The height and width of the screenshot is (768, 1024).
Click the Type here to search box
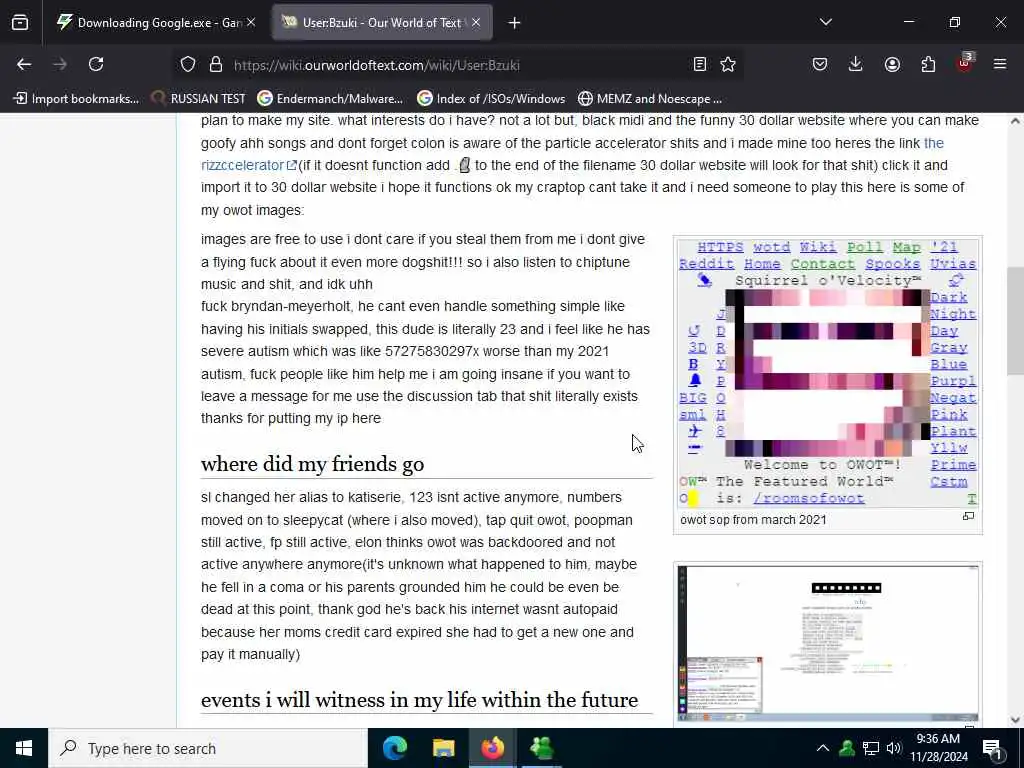(208, 748)
